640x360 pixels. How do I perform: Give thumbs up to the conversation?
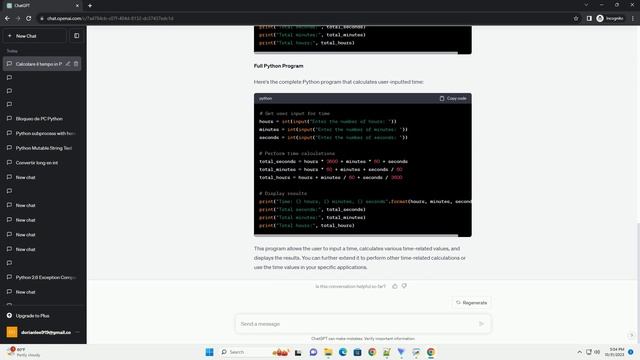coord(395,286)
